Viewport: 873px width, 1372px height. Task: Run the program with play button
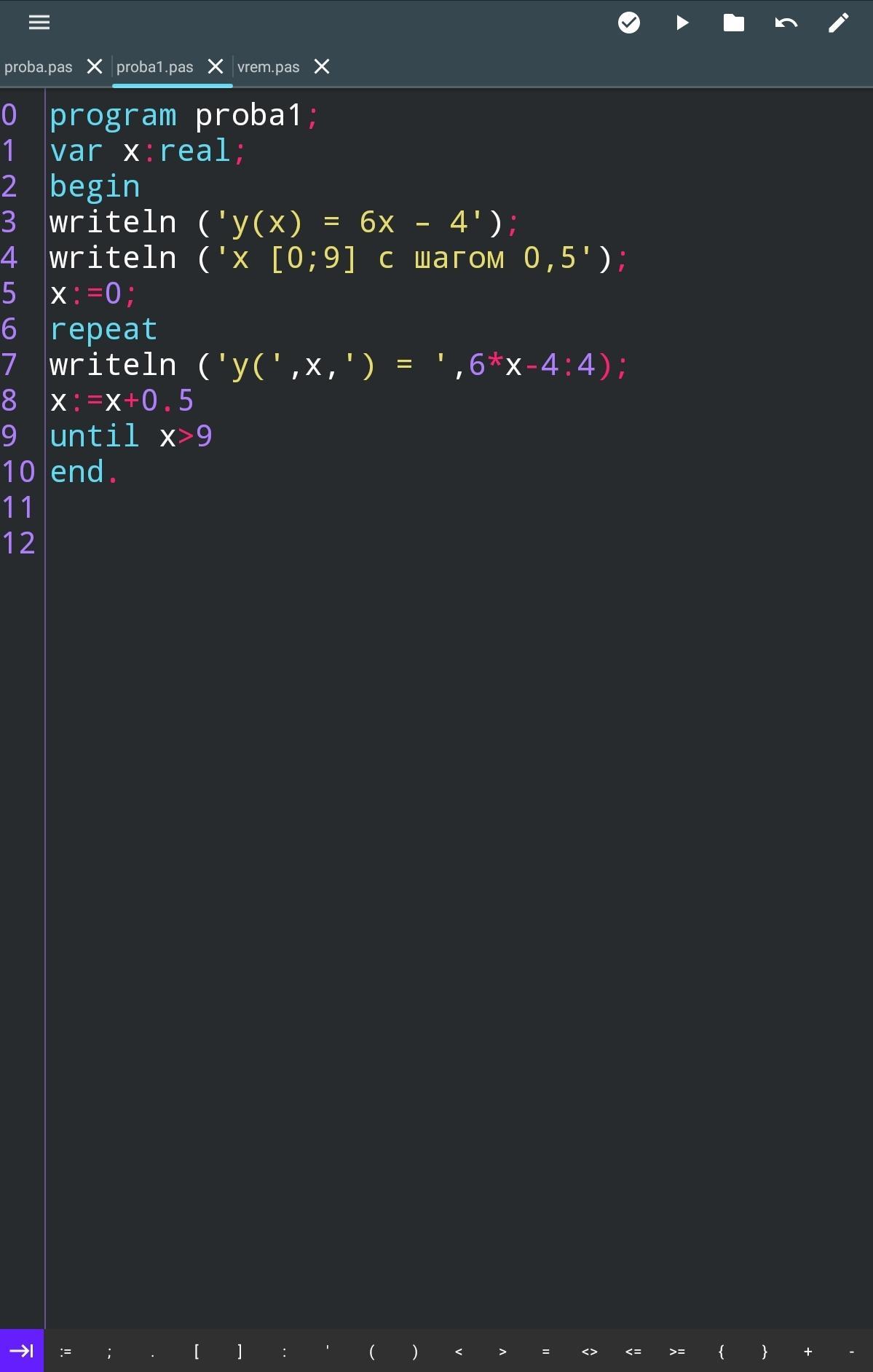(682, 23)
